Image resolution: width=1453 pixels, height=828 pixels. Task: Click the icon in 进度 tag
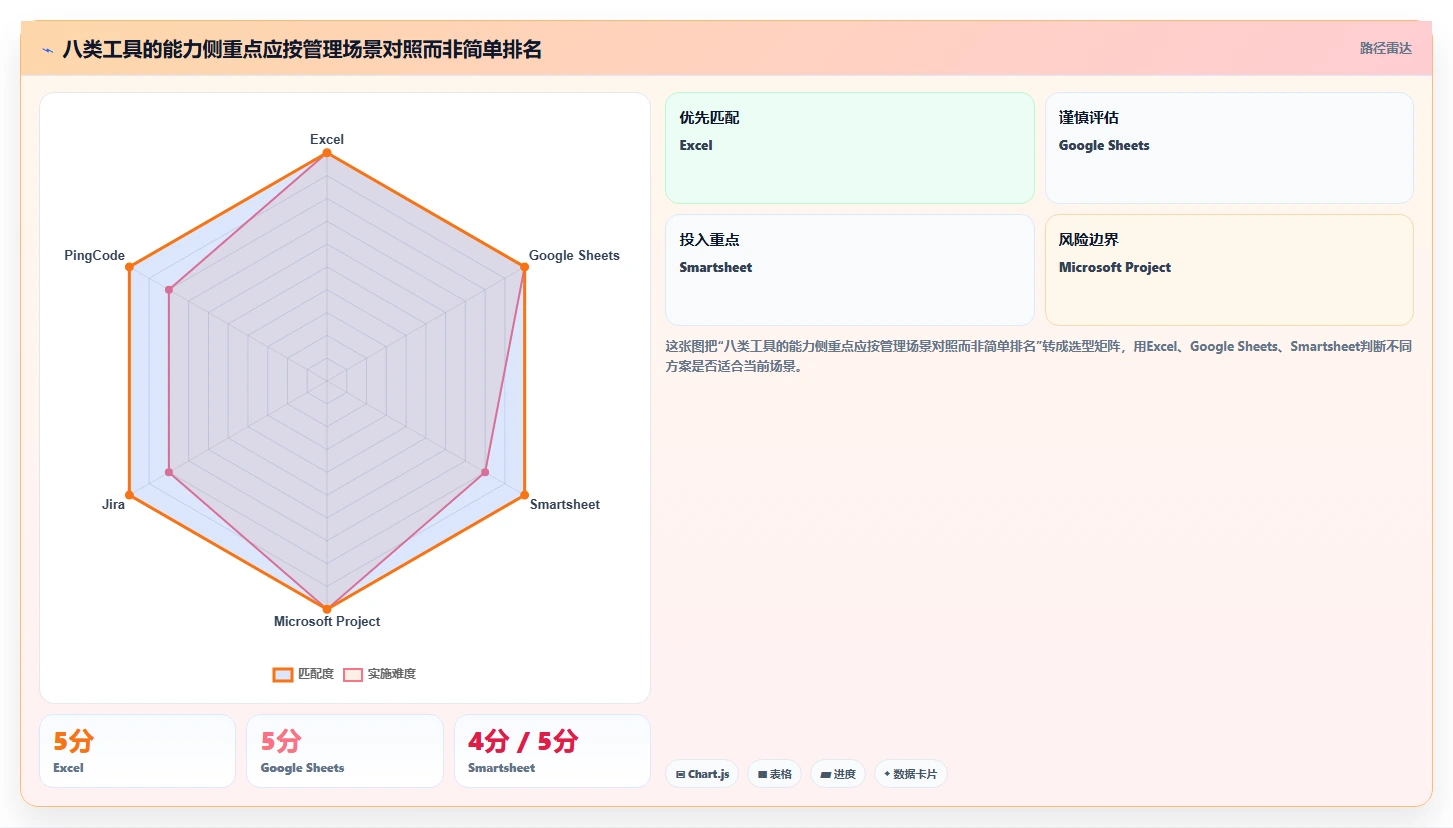(x=826, y=774)
